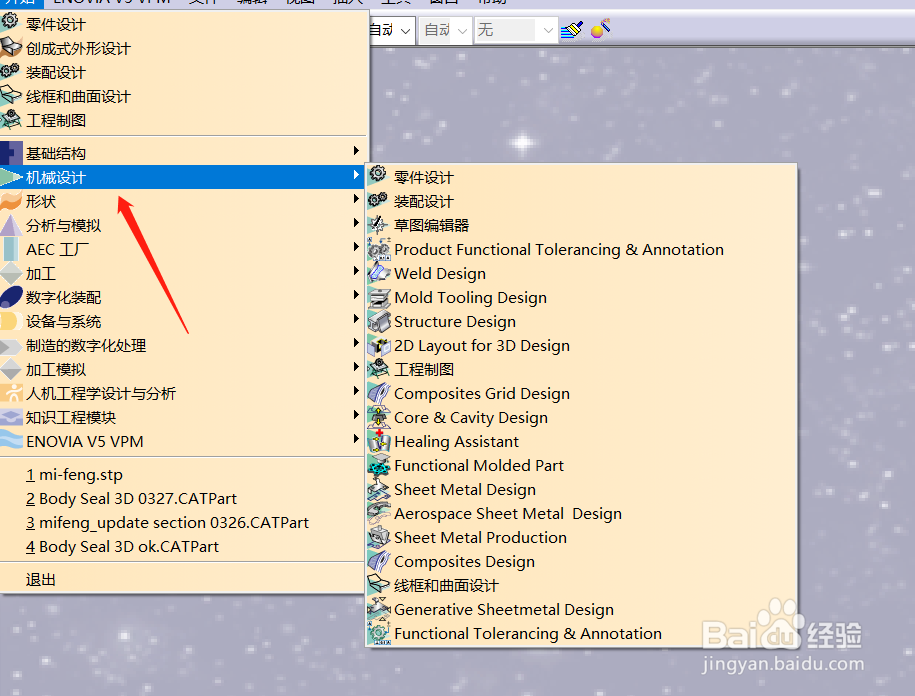This screenshot has width=915, height=696.
Task: Expand the 数字化装配 submenu arrow
Action: pyautogui.click(x=356, y=295)
